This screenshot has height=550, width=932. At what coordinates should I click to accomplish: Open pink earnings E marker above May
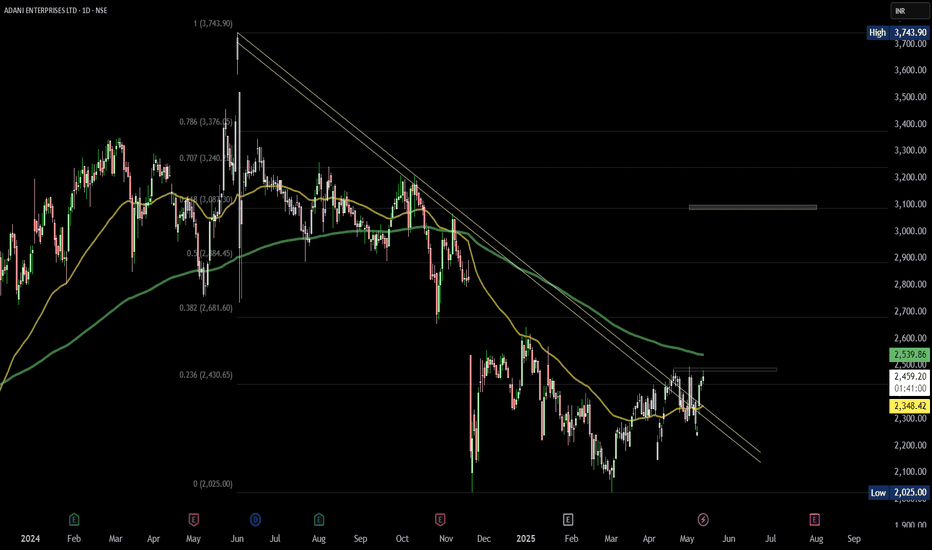193,520
